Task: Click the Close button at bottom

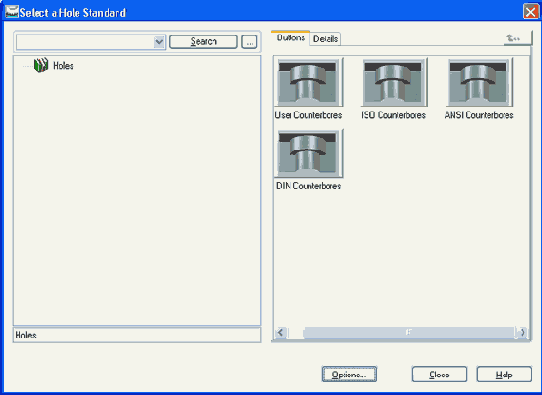Action: [439, 375]
